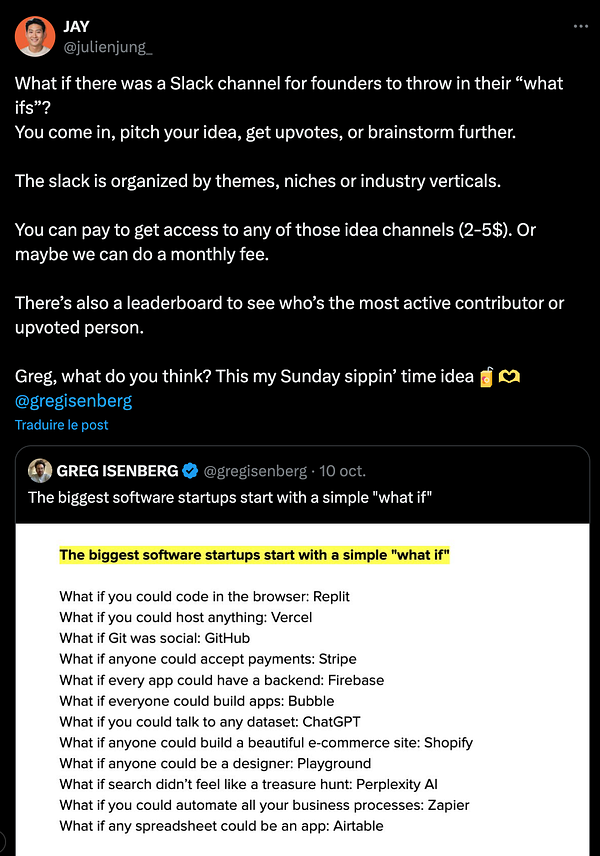Click the gray @gregisenberg handle in quoted post
The image size is (600, 856).
[x=255, y=470]
